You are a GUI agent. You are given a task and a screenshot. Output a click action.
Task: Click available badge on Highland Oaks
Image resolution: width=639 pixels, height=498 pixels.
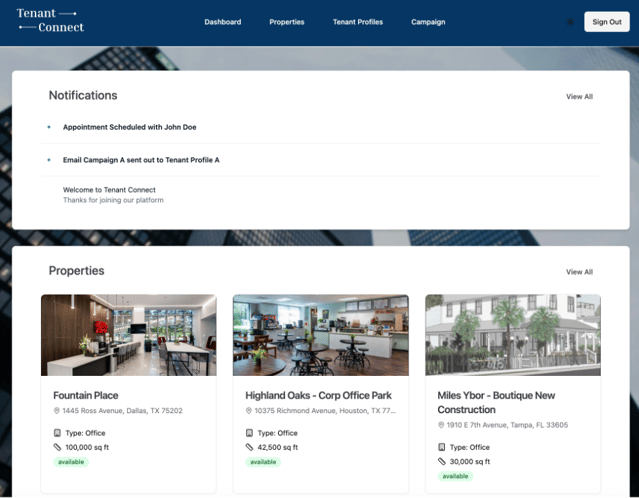click(263, 462)
